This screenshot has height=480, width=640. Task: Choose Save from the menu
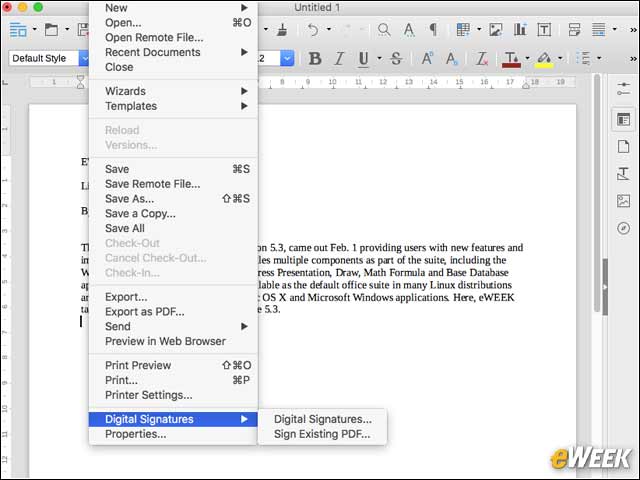(x=173, y=169)
